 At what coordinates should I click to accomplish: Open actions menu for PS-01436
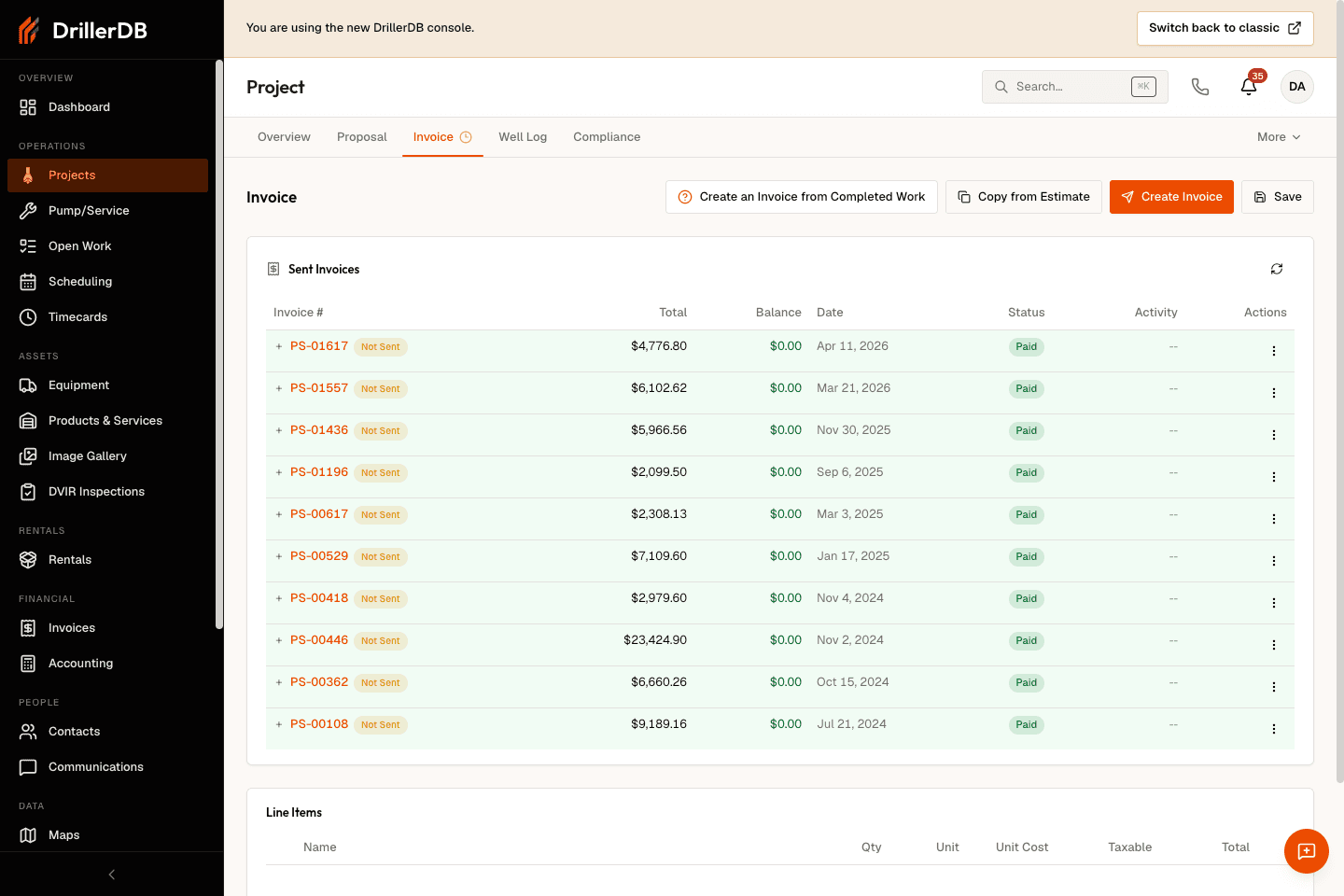pyautogui.click(x=1274, y=435)
